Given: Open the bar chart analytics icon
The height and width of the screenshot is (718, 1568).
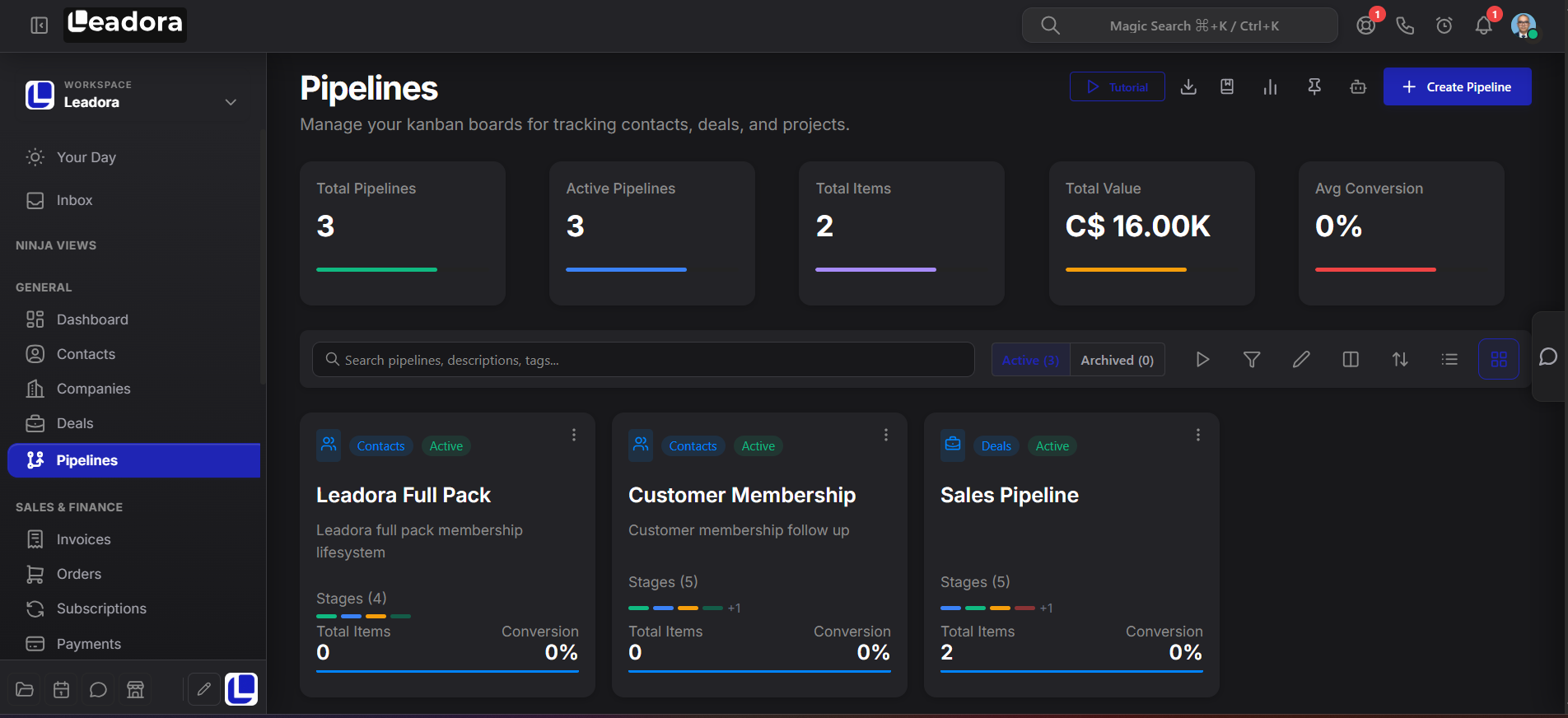Looking at the screenshot, I should coord(1271,86).
